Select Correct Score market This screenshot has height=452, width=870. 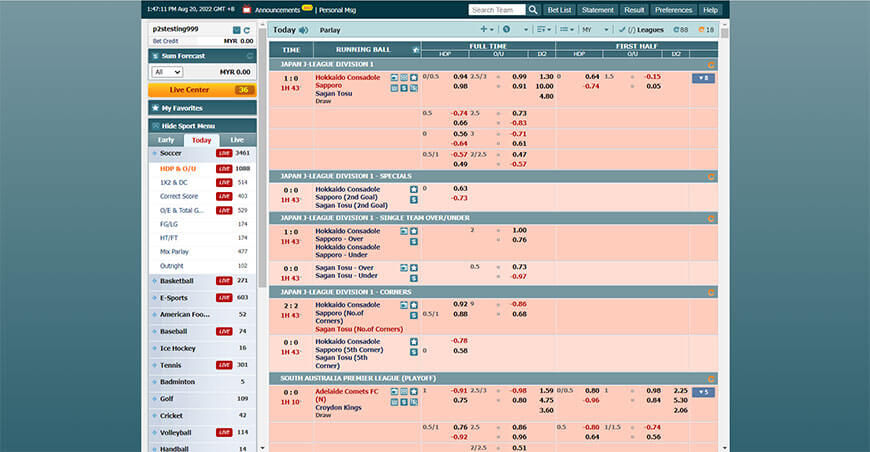[179, 196]
